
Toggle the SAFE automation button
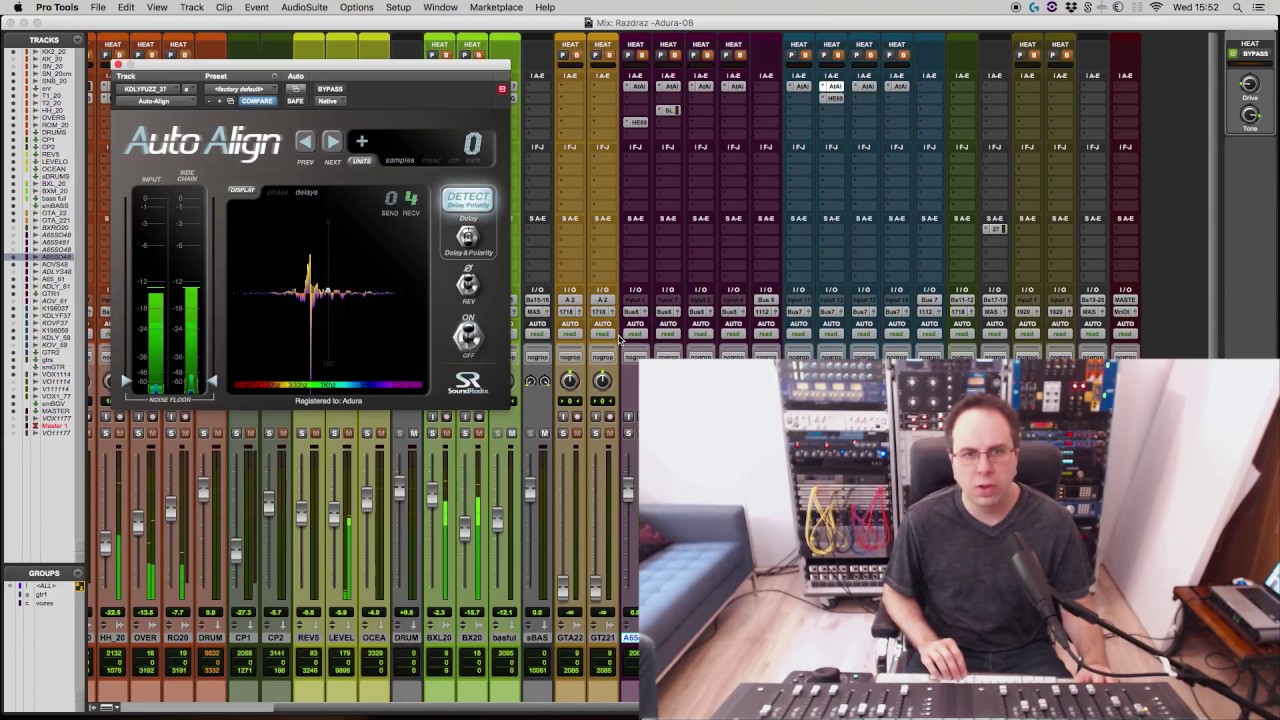pos(295,101)
